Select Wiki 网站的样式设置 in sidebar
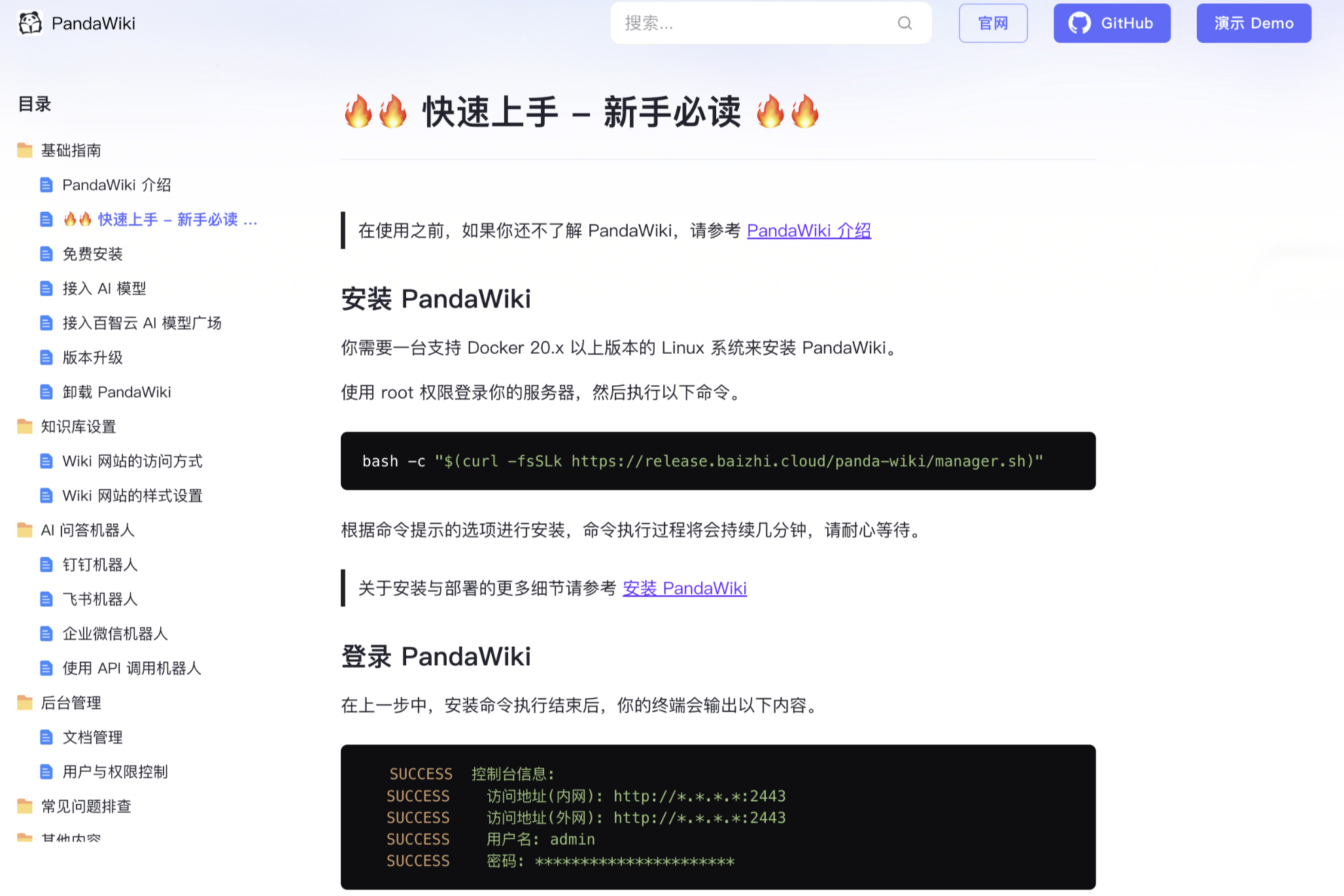 click(x=132, y=496)
